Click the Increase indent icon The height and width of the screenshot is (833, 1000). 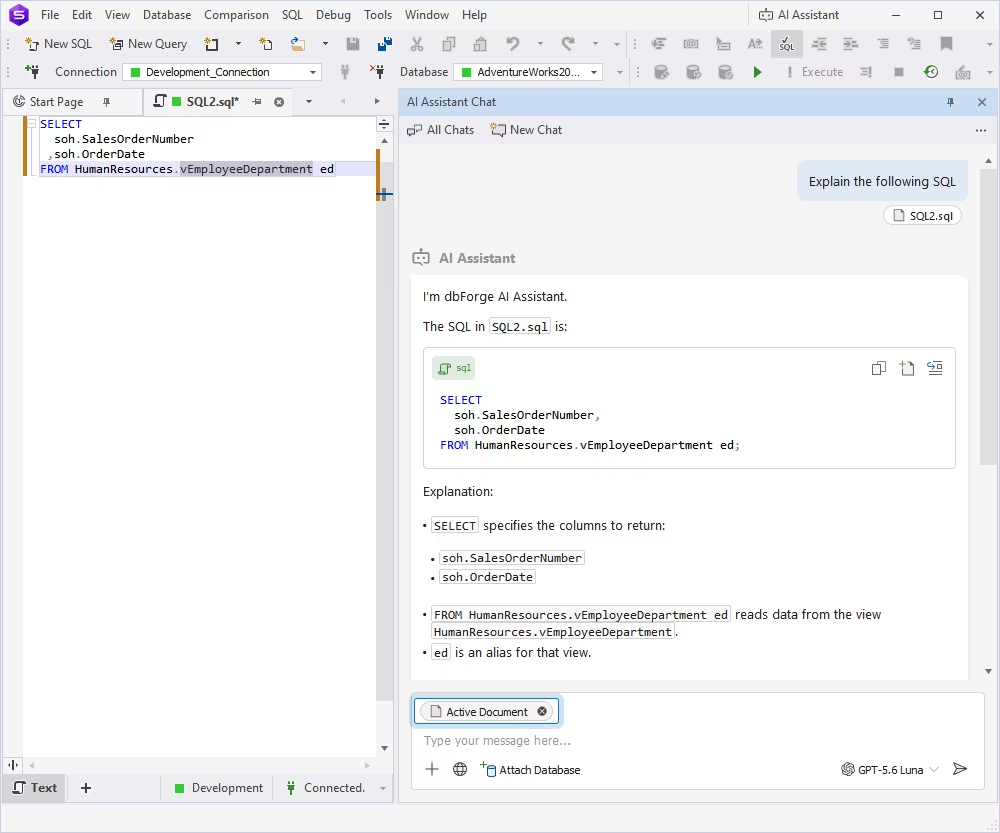[x=851, y=44]
